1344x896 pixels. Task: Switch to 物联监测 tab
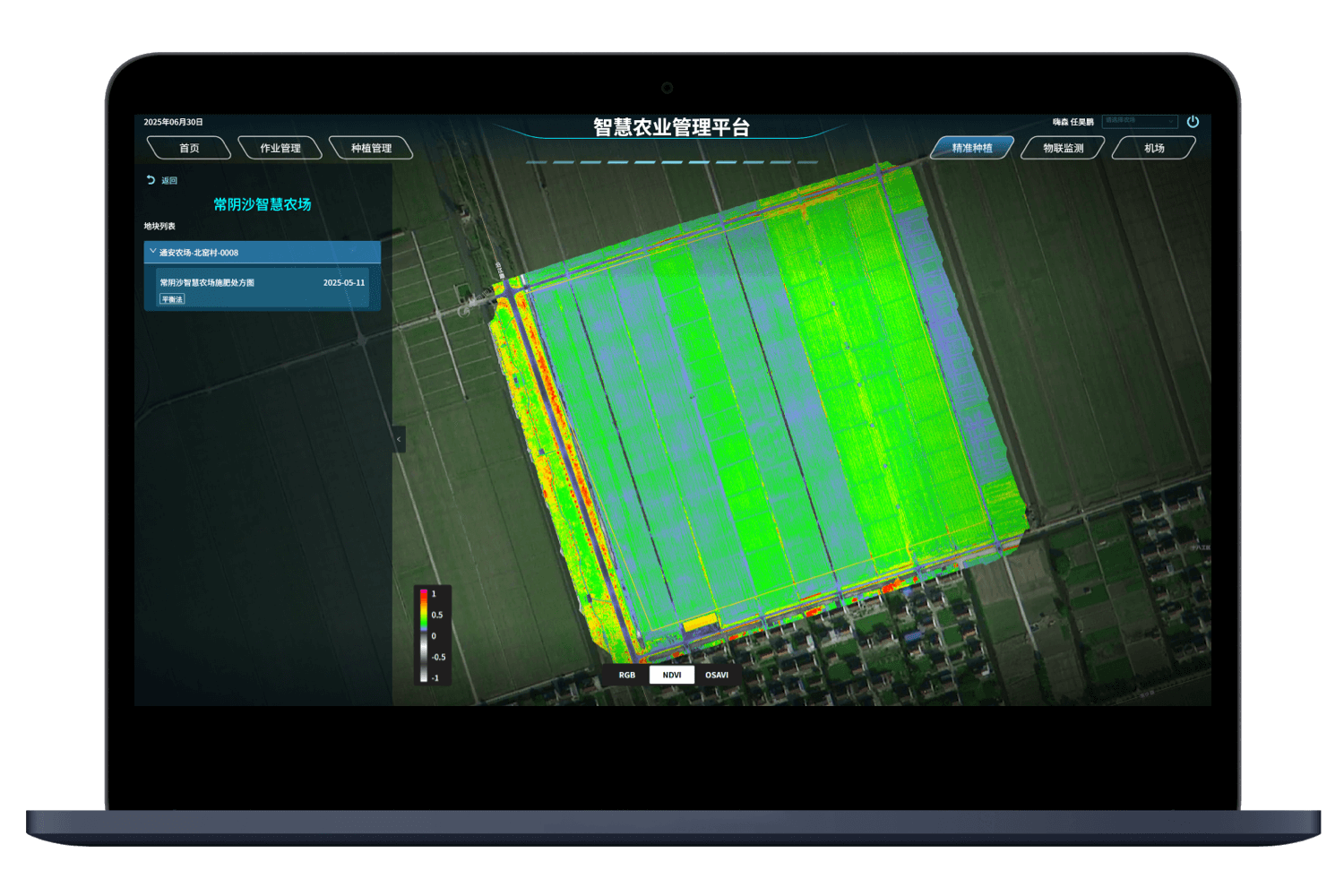(1064, 148)
